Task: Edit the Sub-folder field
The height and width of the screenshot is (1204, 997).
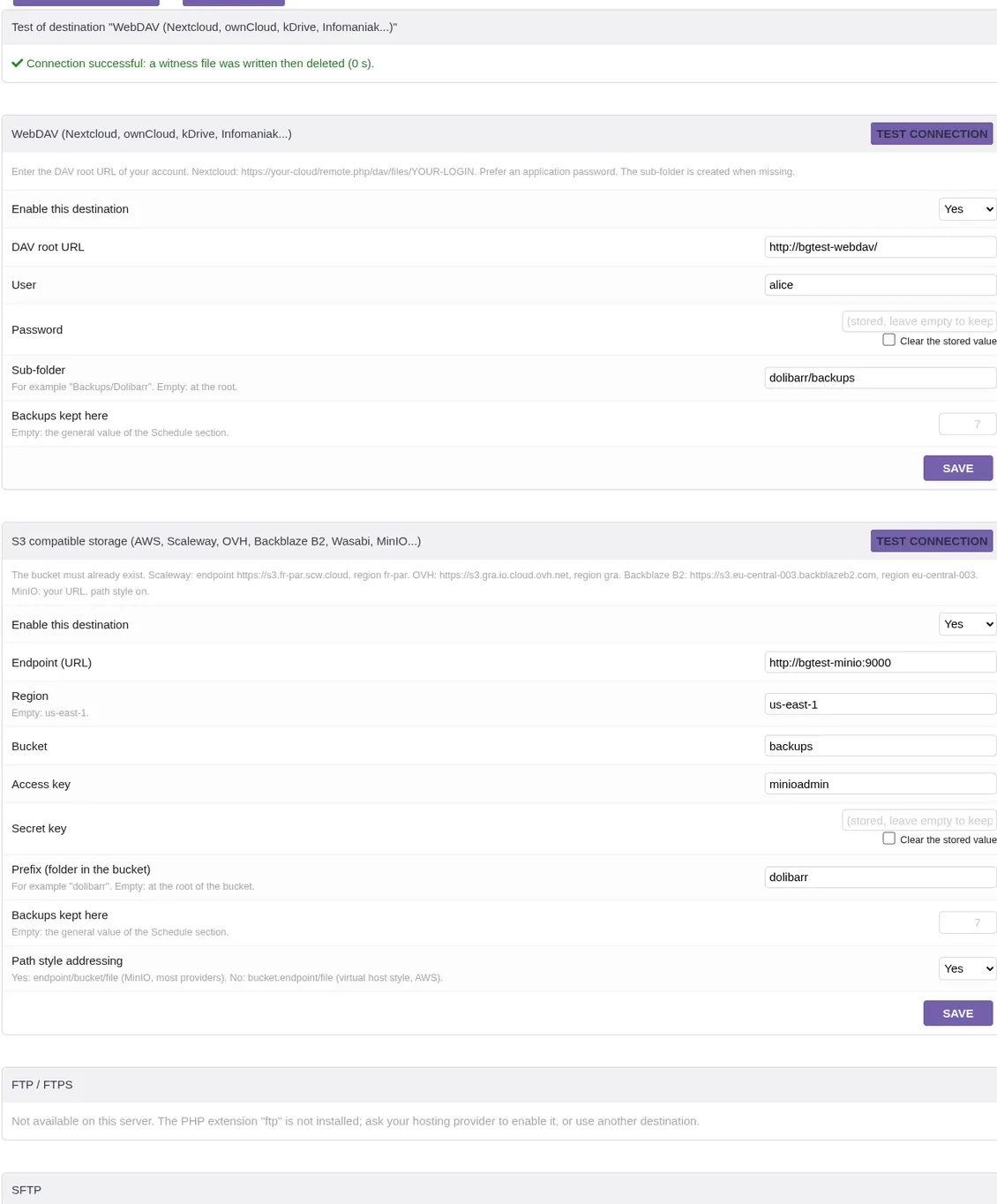Action: [881, 378]
